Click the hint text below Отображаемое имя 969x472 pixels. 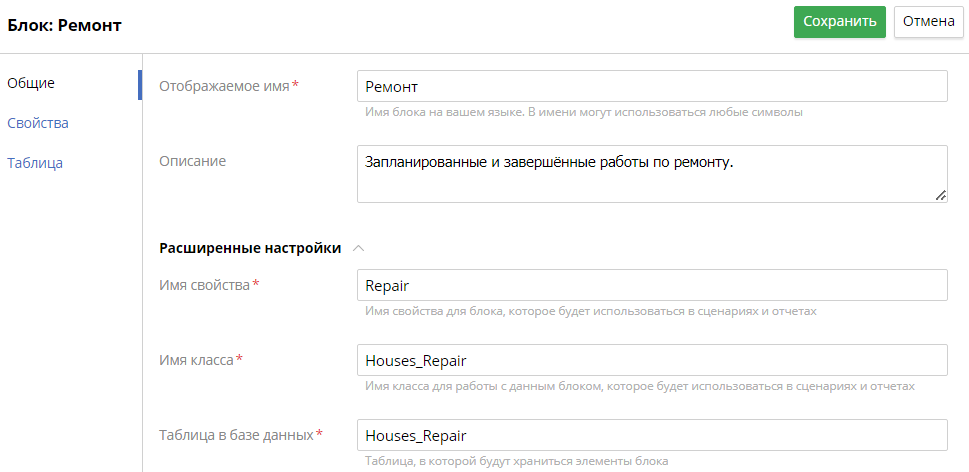(584, 112)
